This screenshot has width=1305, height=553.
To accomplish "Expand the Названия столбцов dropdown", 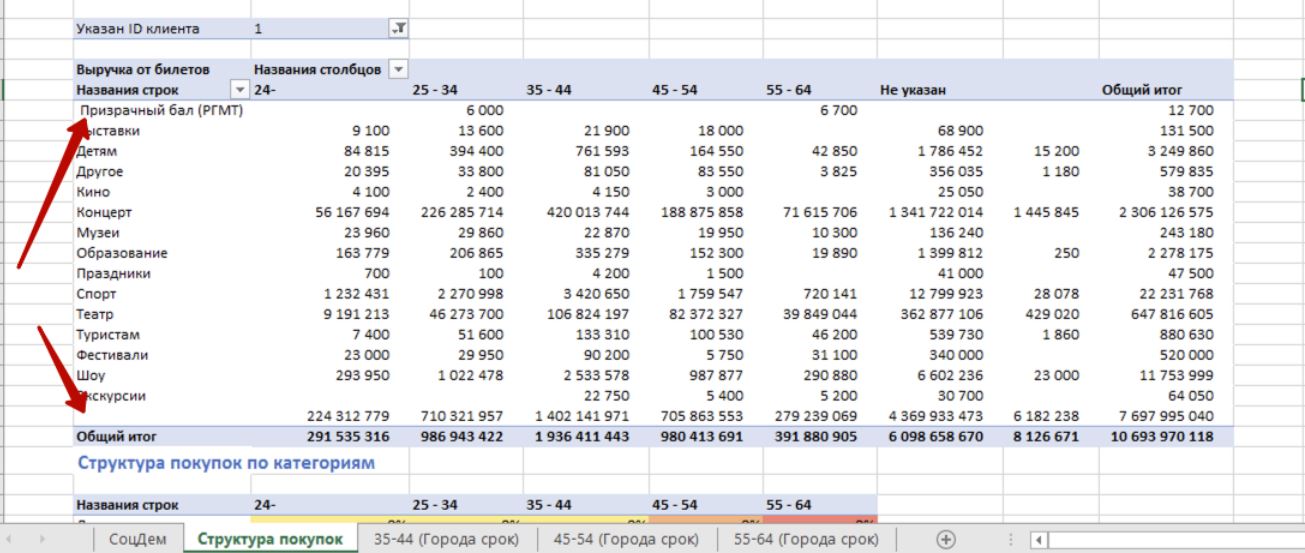I will [x=398, y=70].
